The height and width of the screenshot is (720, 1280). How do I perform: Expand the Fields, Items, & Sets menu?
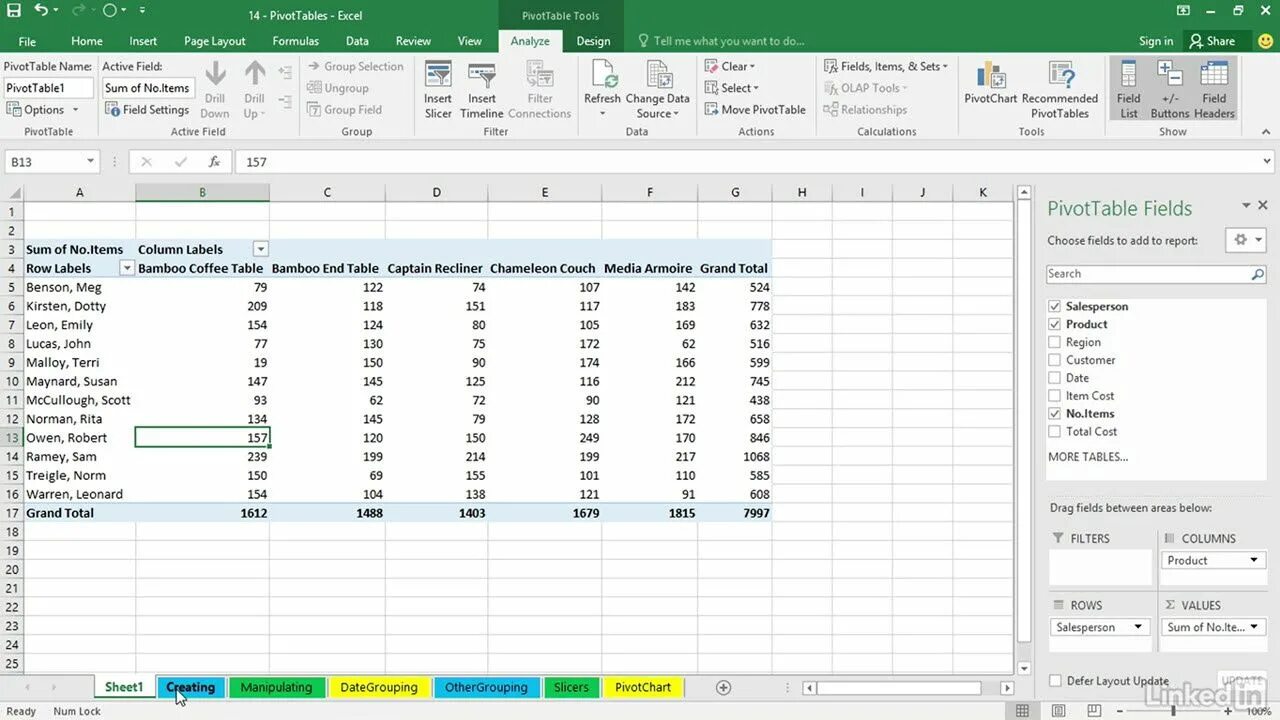[x=886, y=66]
